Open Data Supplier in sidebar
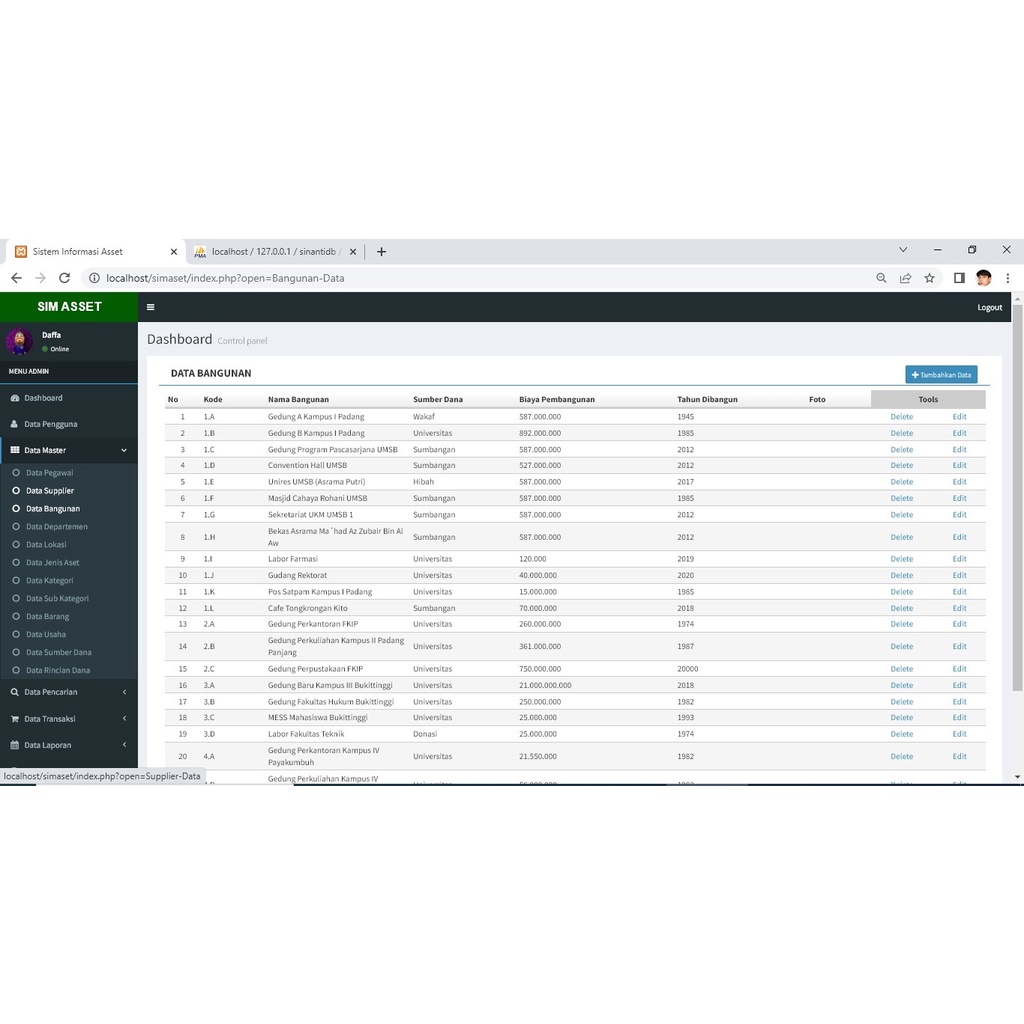The height and width of the screenshot is (1024, 1024). tap(50, 491)
